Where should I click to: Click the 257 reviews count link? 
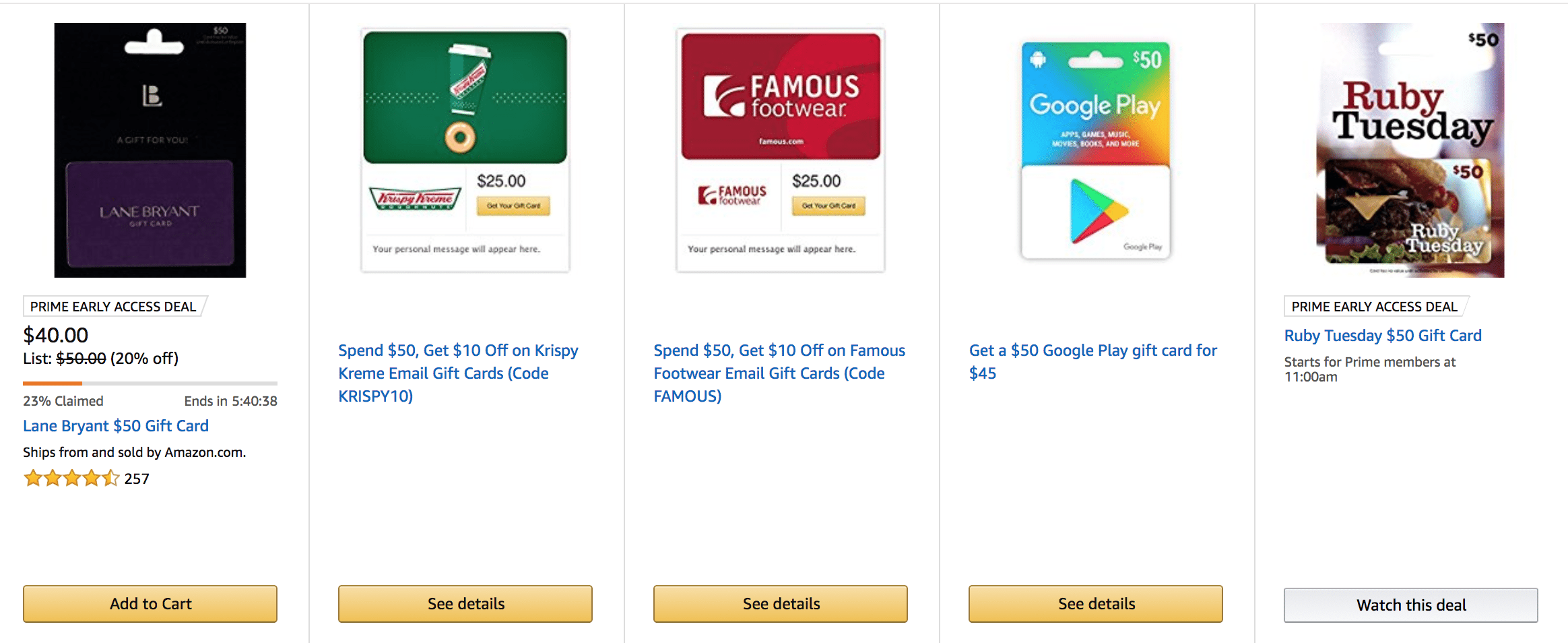click(137, 479)
